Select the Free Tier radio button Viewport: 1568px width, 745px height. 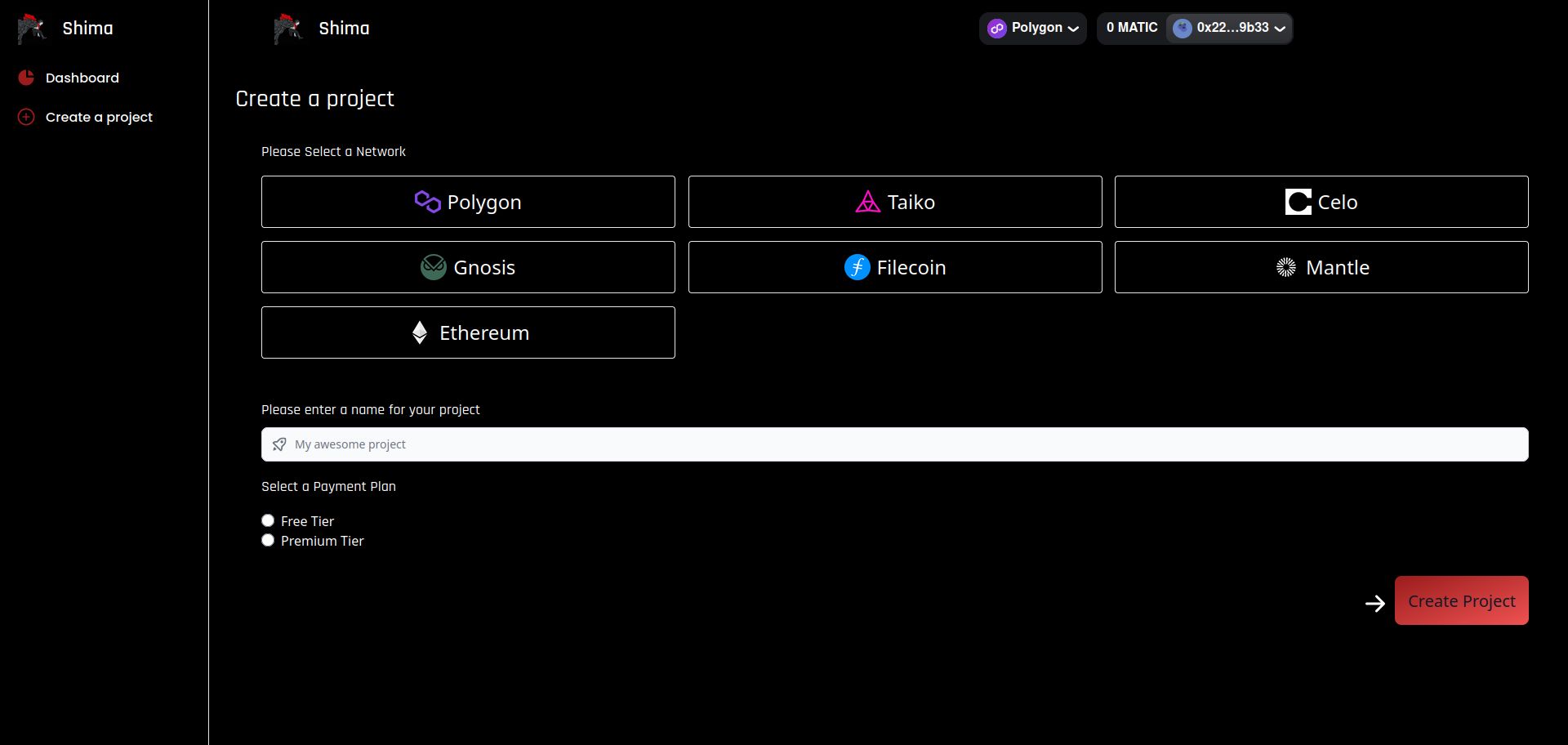pyautogui.click(x=268, y=520)
